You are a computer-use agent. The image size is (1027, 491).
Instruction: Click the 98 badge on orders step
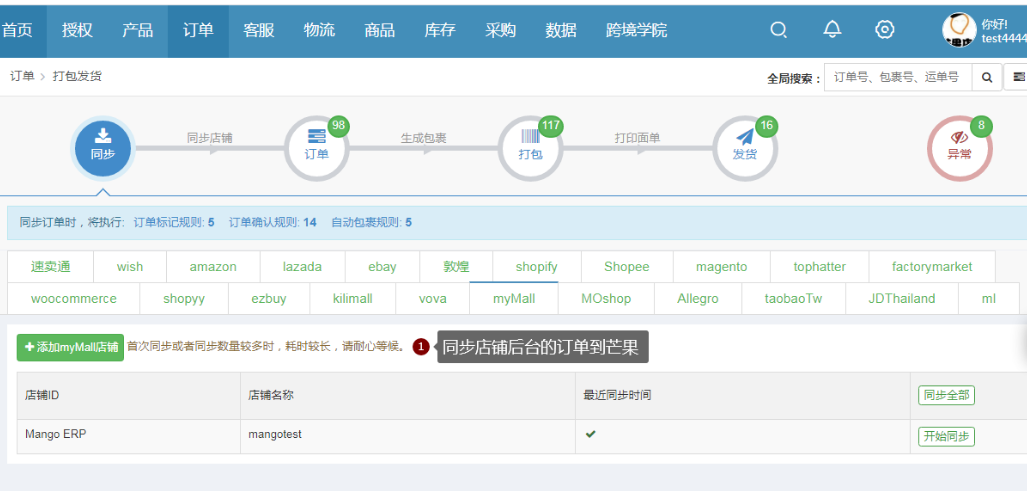(339, 126)
